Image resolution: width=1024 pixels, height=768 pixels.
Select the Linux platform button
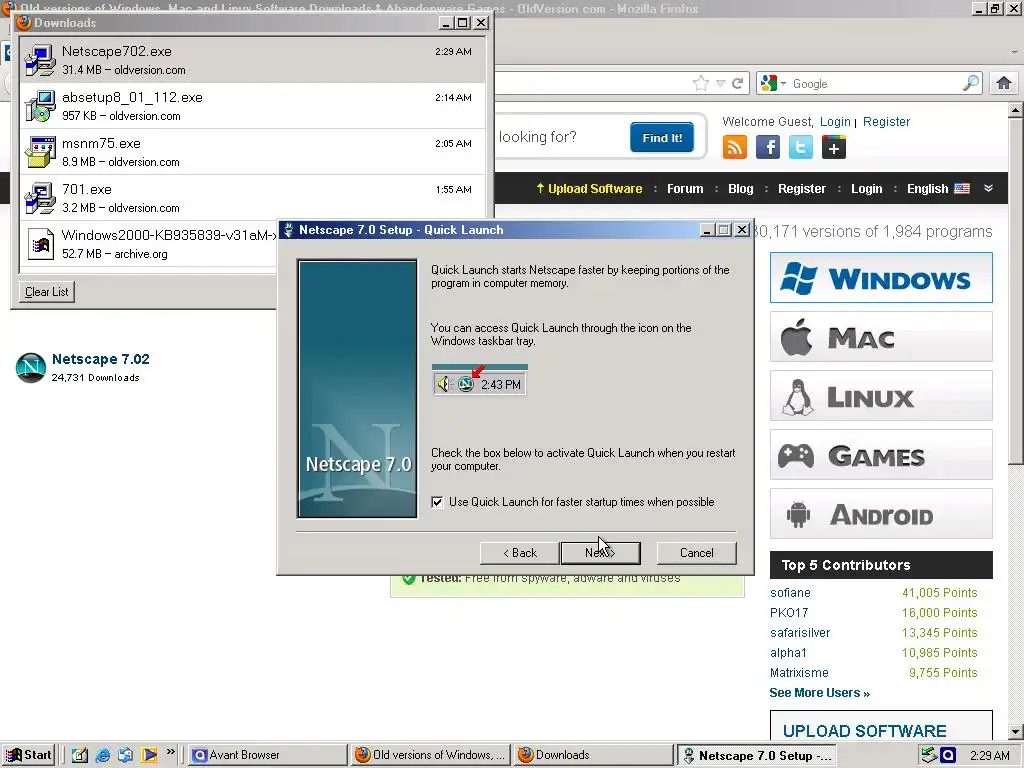(881, 396)
